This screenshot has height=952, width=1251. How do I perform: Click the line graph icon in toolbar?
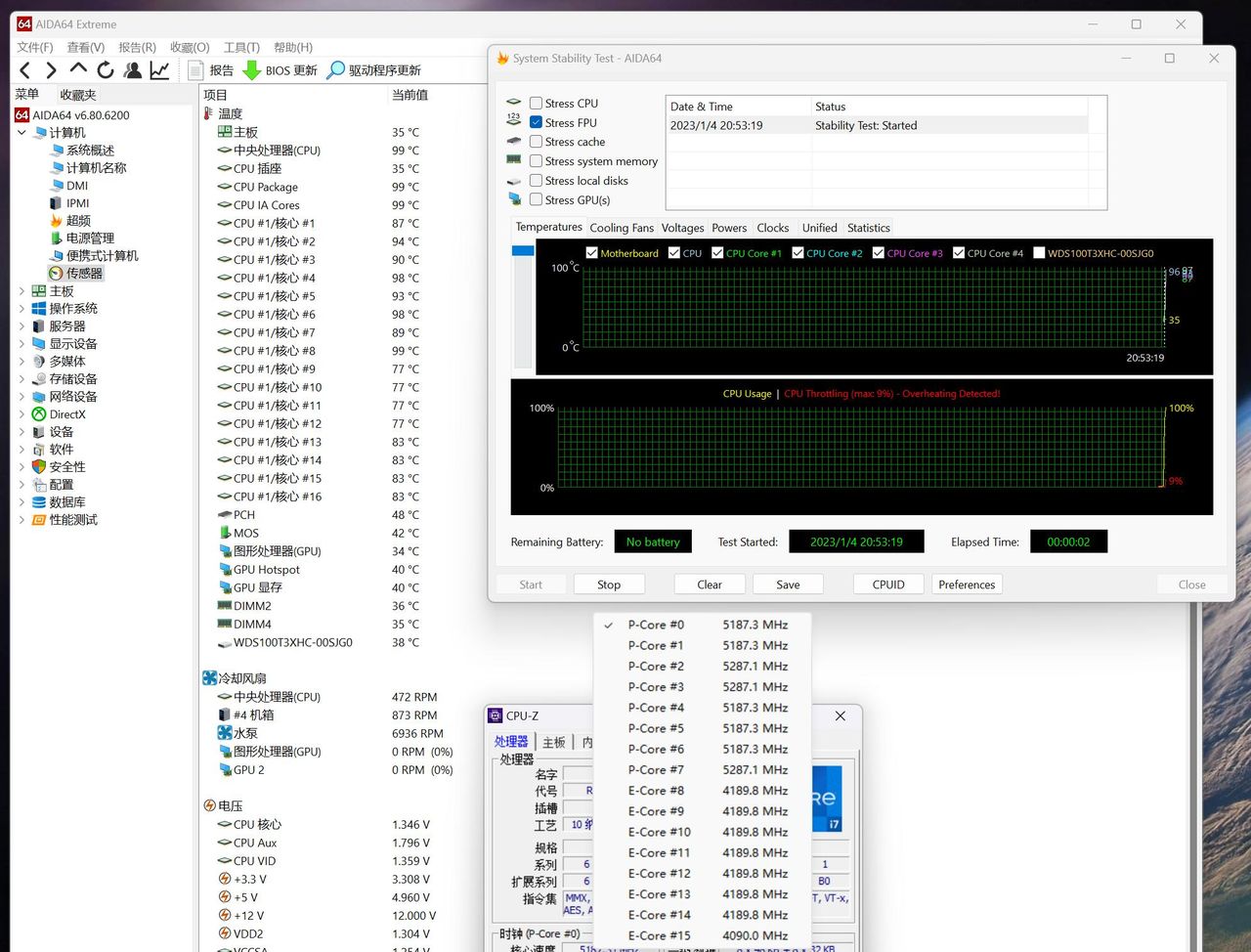(x=159, y=70)
